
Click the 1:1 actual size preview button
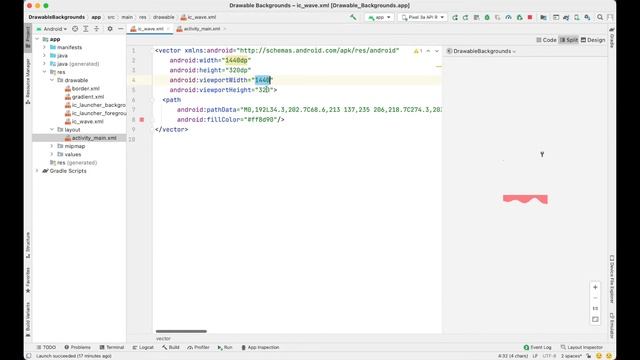pos(595,309)
